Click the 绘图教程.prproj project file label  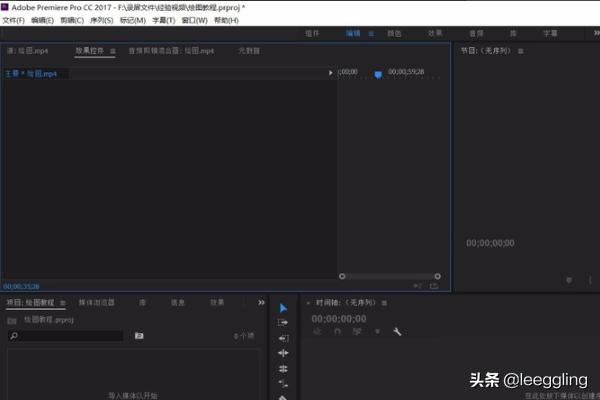[x=49, y=320]
